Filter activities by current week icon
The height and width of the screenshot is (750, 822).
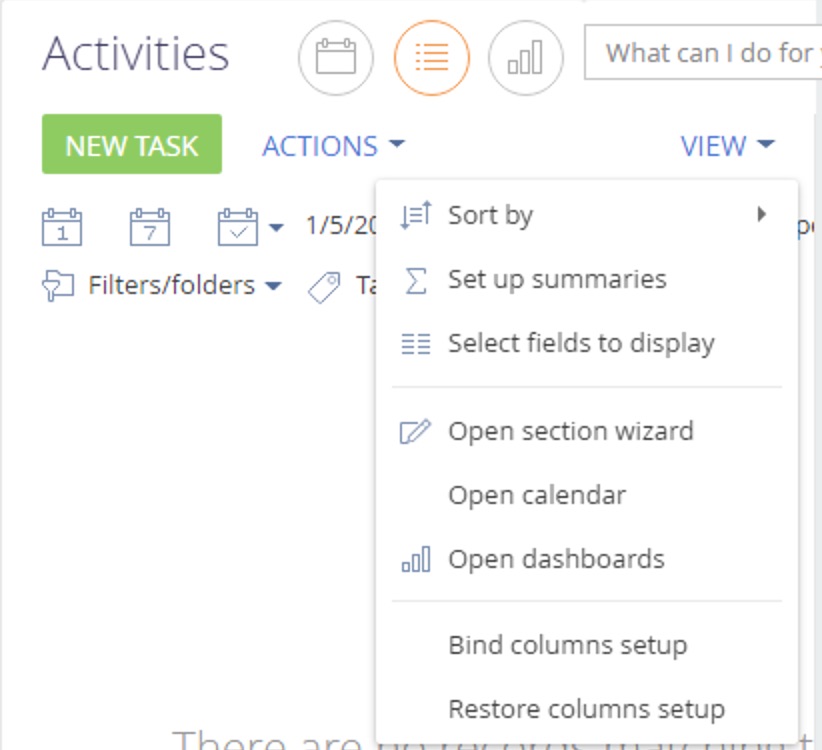click(150, 227)
